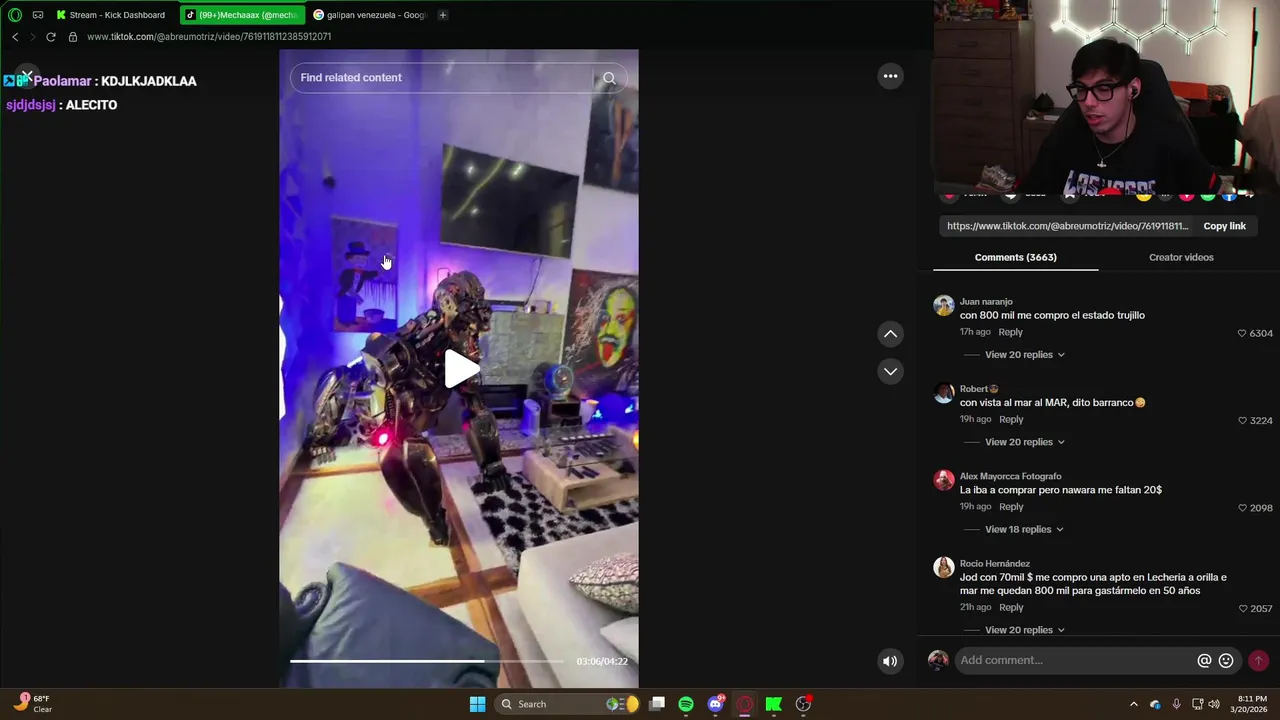Click the browser address bar URL
This screenshot has width=1280, height=720.
(209, 37)
